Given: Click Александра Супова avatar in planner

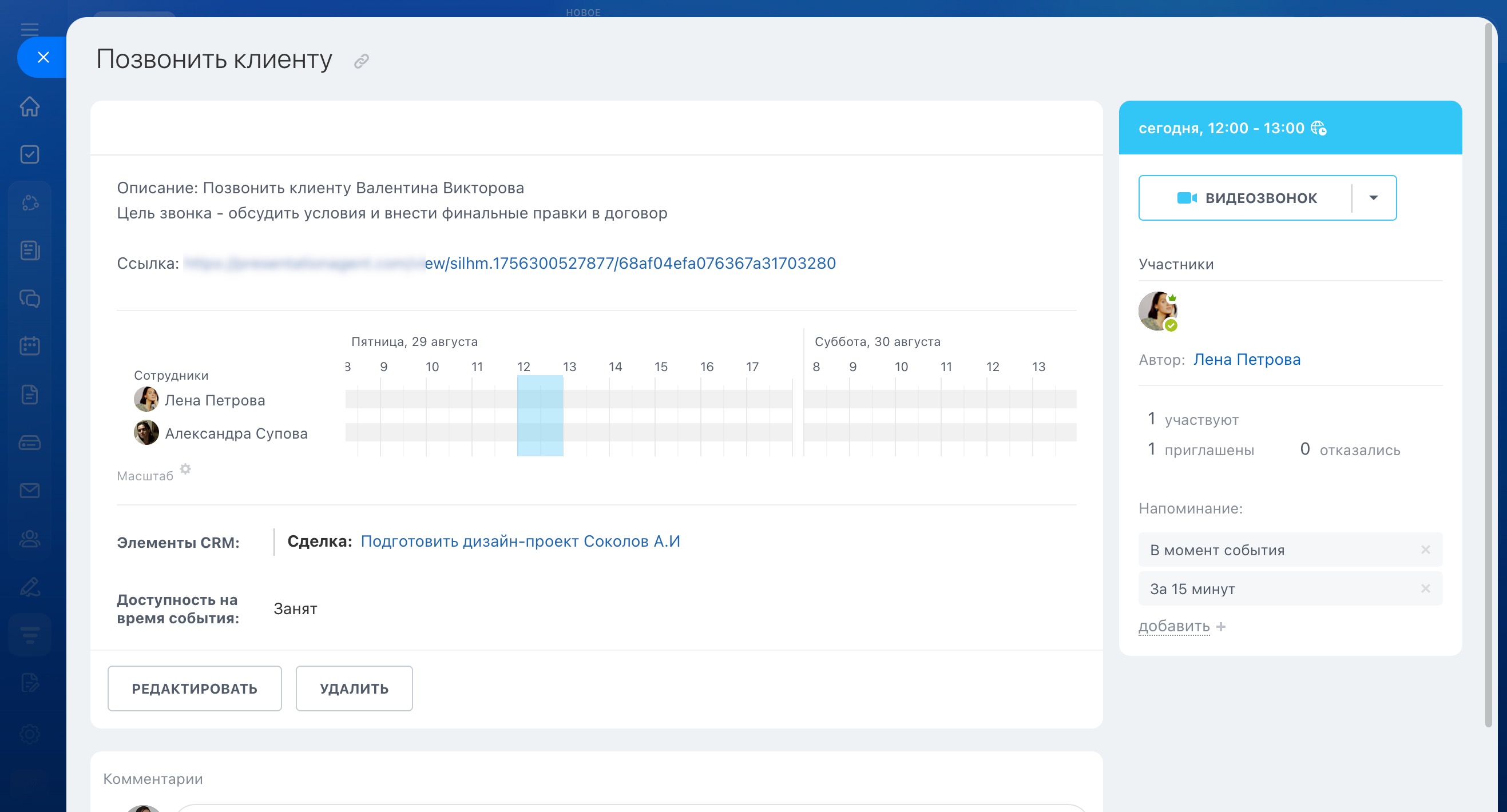Looking at the screenshot, I should tap(146, 433).
